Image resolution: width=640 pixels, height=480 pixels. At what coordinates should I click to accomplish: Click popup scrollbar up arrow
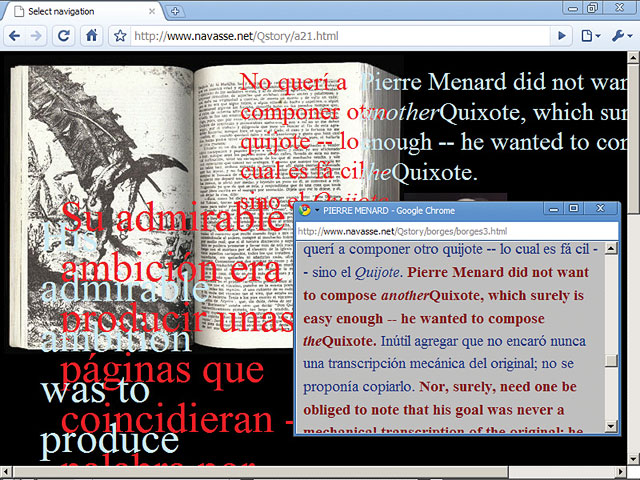pyautogui.click(x=611, y=248)
